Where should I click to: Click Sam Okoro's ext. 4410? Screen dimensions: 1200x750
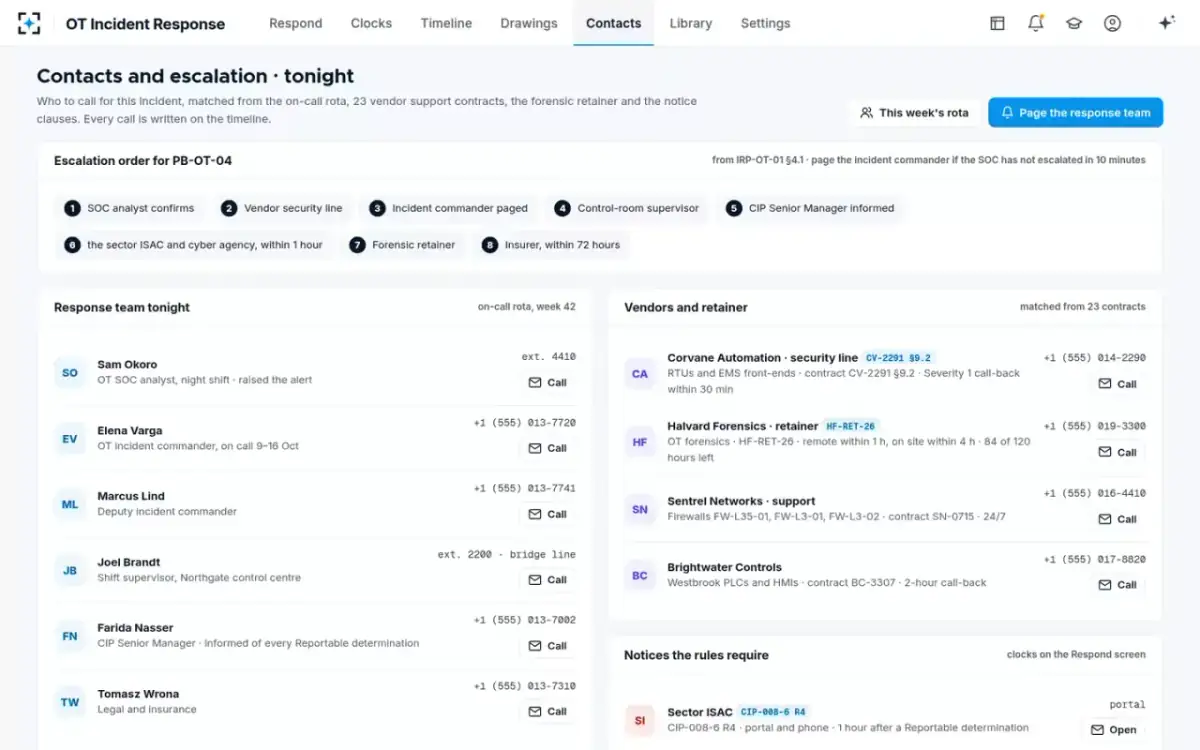pyautogui.click(x=549, y=357)
